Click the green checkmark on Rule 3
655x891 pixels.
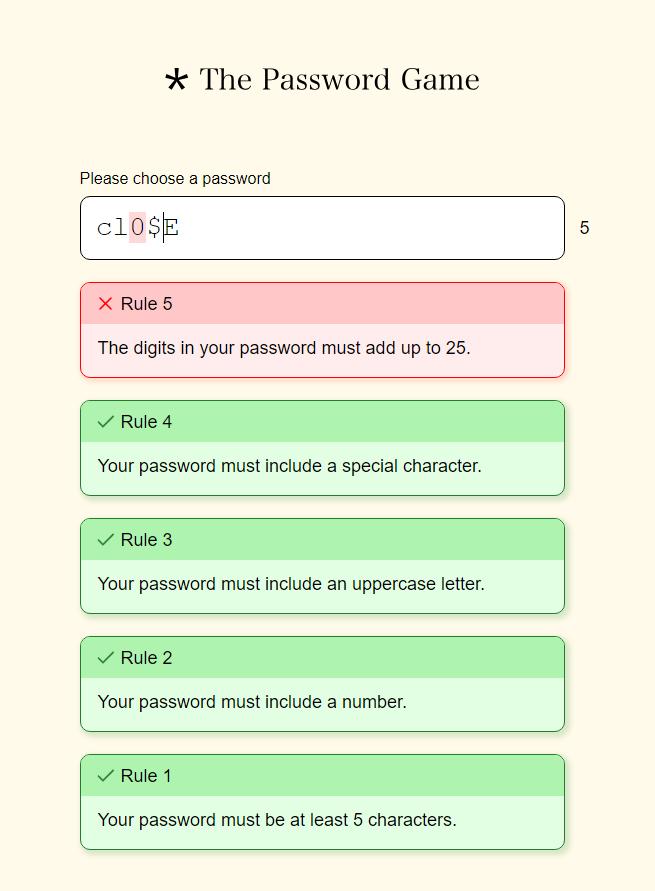pyautogui.click(x=105, y=540)
